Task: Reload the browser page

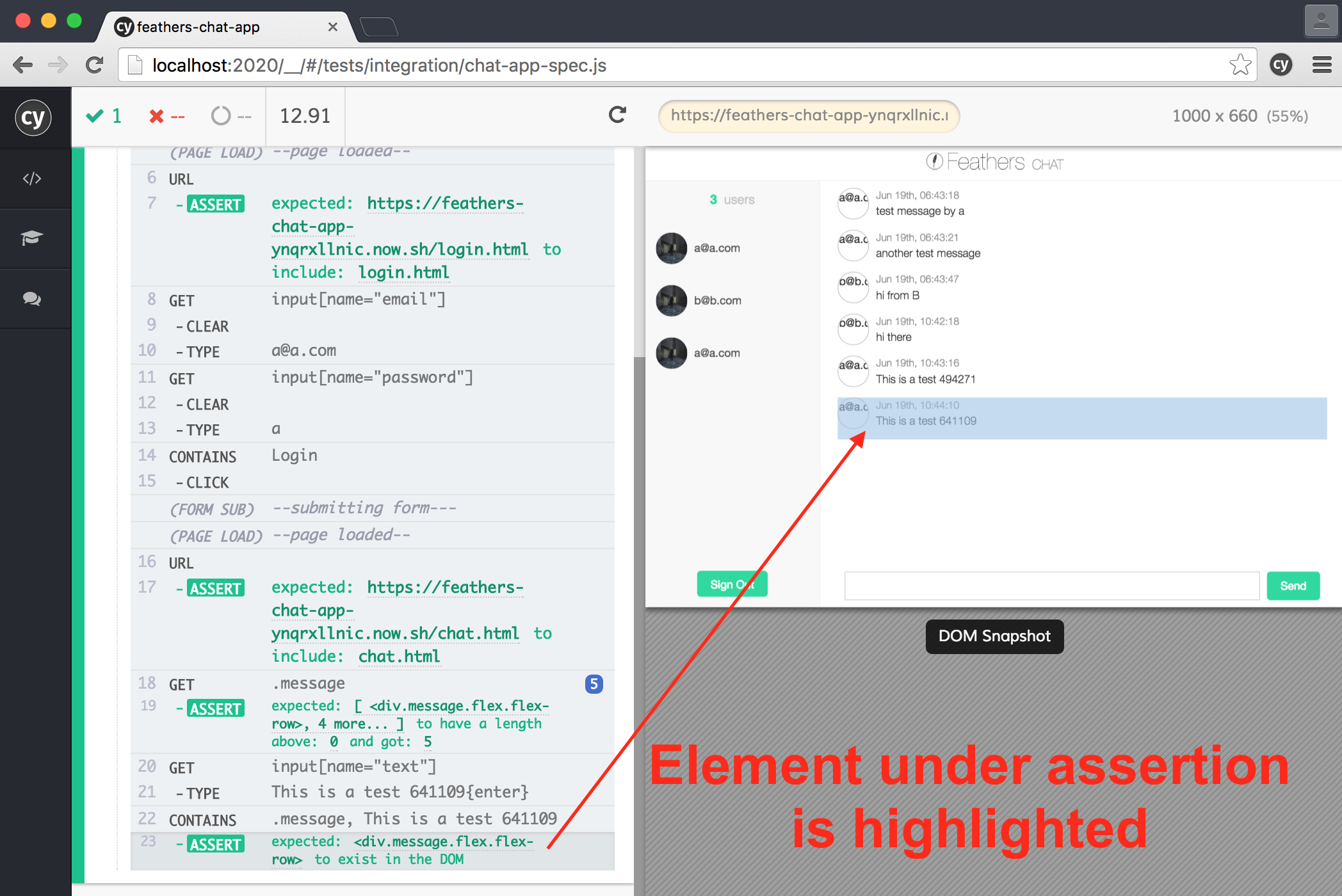Action: click(x=95, y=65)
